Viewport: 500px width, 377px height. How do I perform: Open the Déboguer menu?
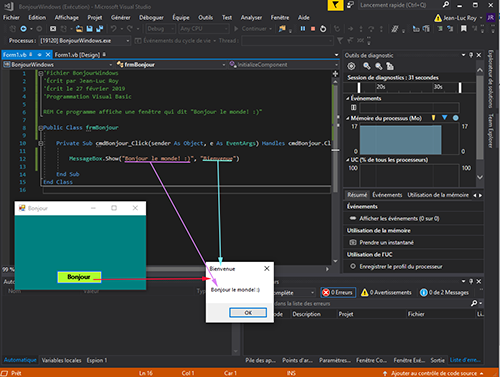tap(151, 18)
